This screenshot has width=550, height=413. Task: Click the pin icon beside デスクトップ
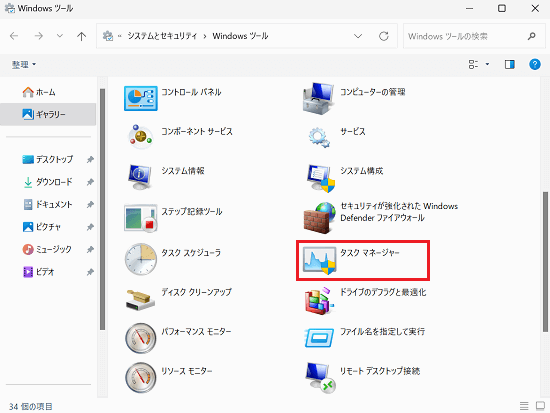[90, 160]
